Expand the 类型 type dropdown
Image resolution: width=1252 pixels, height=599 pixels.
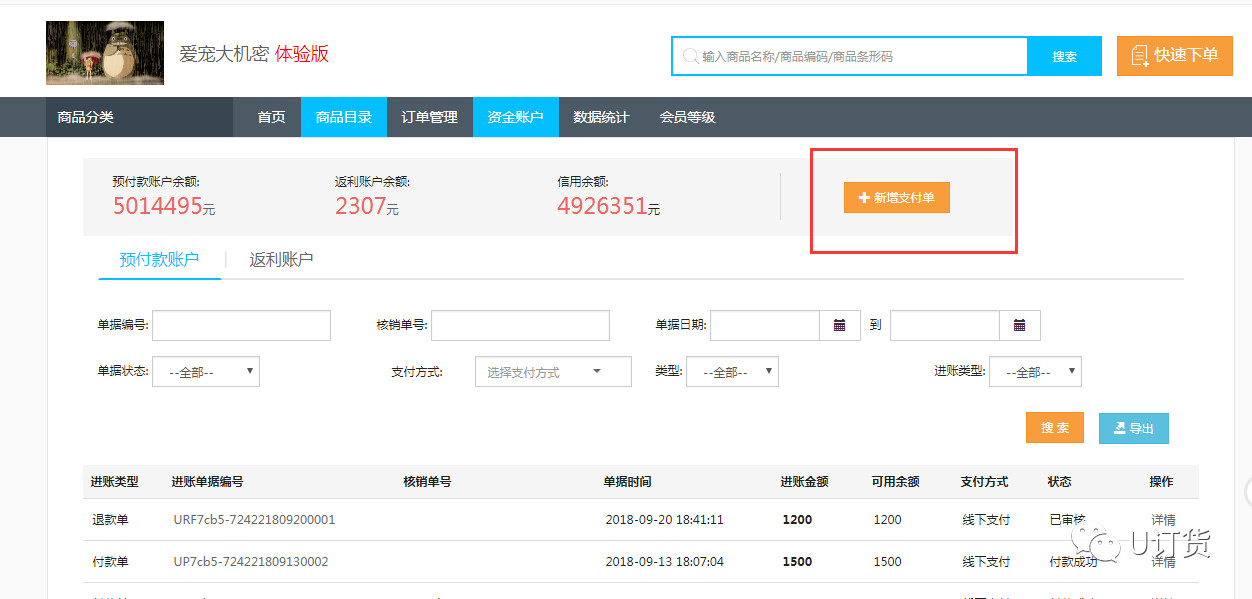[732, 372]
